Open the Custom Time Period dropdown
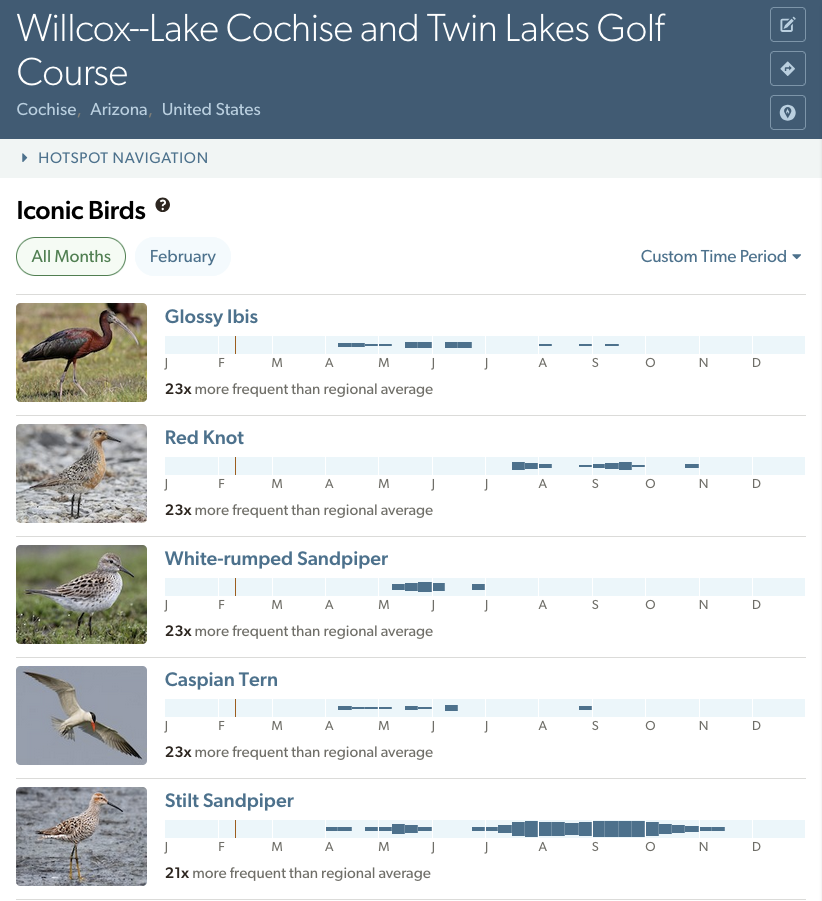Screen dimensions: 822x901 721,256
